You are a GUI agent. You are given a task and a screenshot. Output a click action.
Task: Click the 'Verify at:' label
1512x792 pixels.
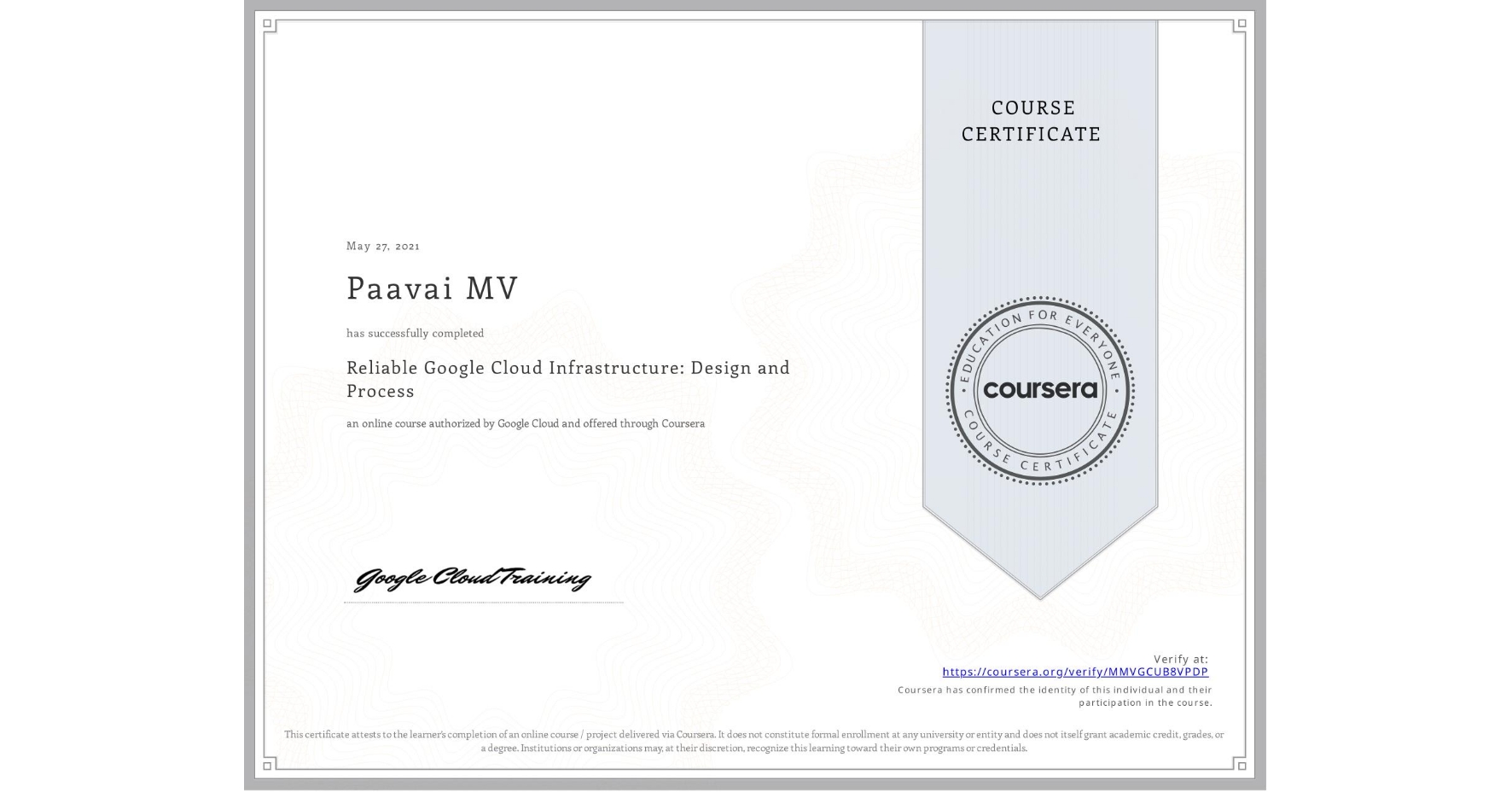tap(1181, 659)
